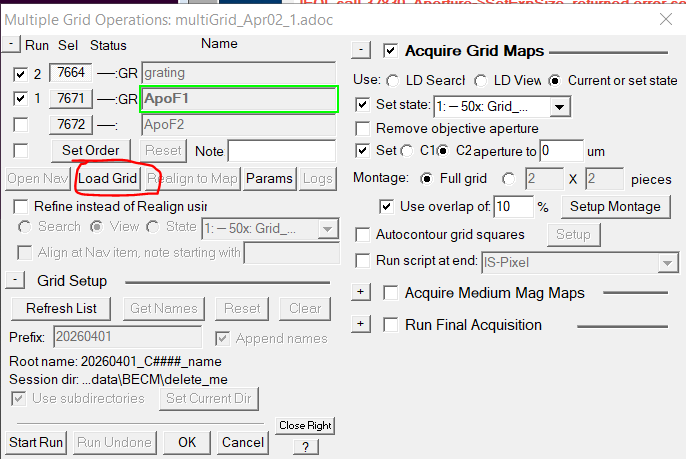Viewport: 686px width, 459px height.
Task: Click the Set Order button
Action: (91, 151)
